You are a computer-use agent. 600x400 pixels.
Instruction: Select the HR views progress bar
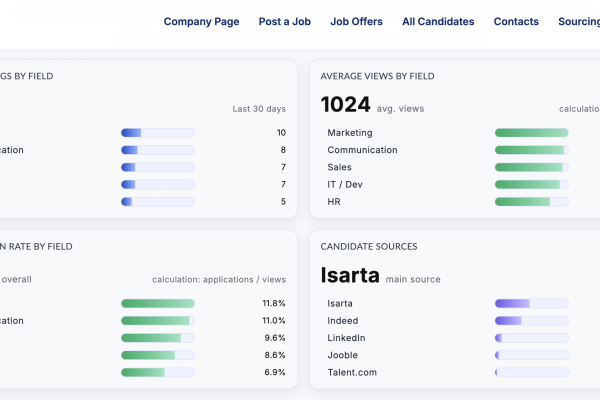click(531, 202)
